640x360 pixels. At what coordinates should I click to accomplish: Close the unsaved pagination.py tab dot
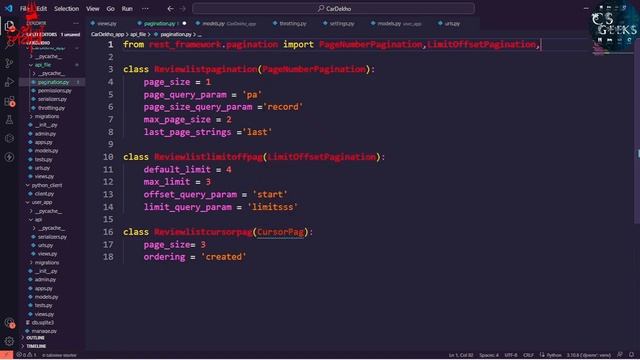[x=184, y=23]
